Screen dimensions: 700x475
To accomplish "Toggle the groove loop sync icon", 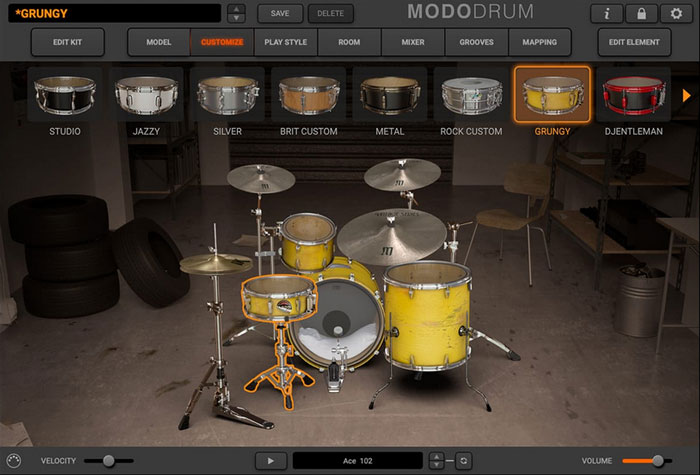I will tap(463, 460).
